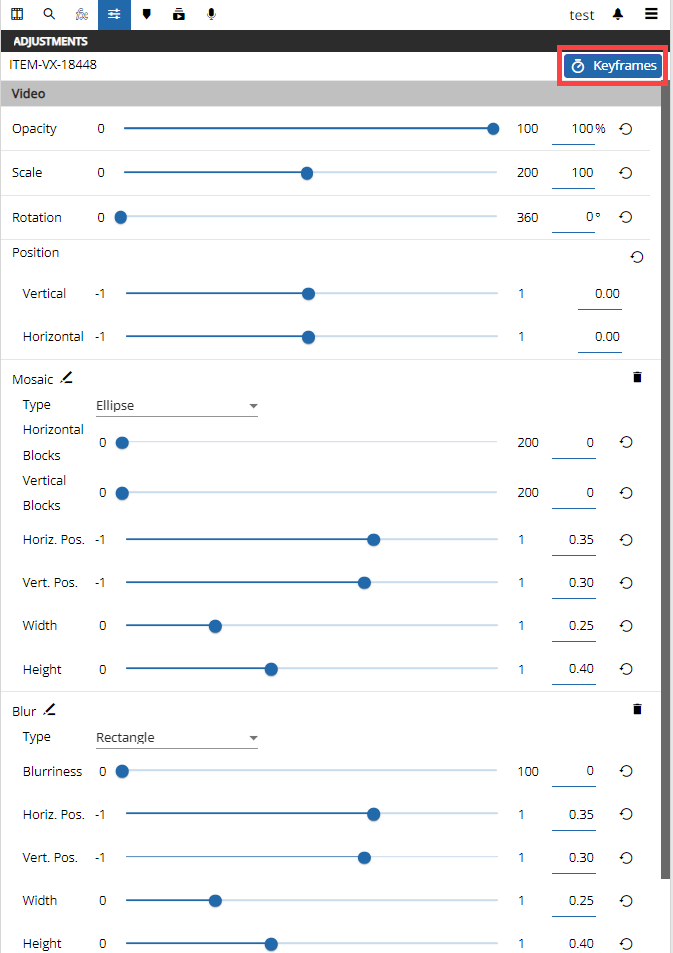This screenshot has width=673, height=953.
Task: Open the Blur Type dropdown (Rectangle)
Action: click(176, 738)
